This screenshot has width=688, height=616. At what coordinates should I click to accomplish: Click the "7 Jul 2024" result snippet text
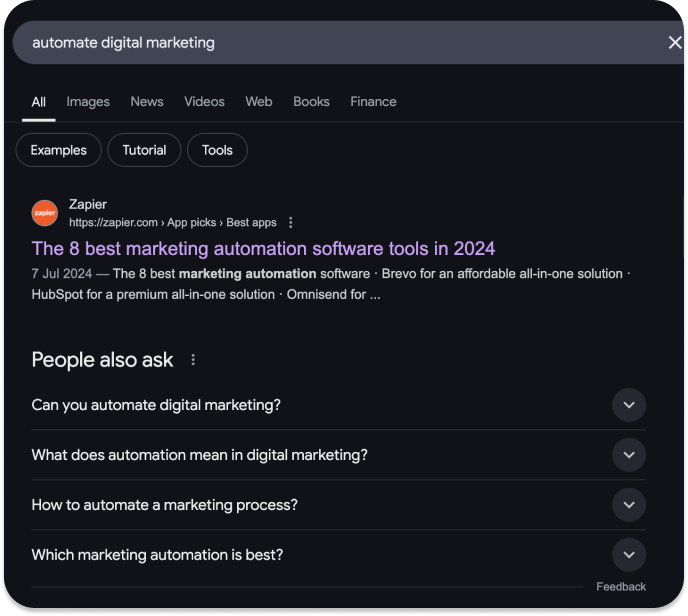tap(331, 284)
